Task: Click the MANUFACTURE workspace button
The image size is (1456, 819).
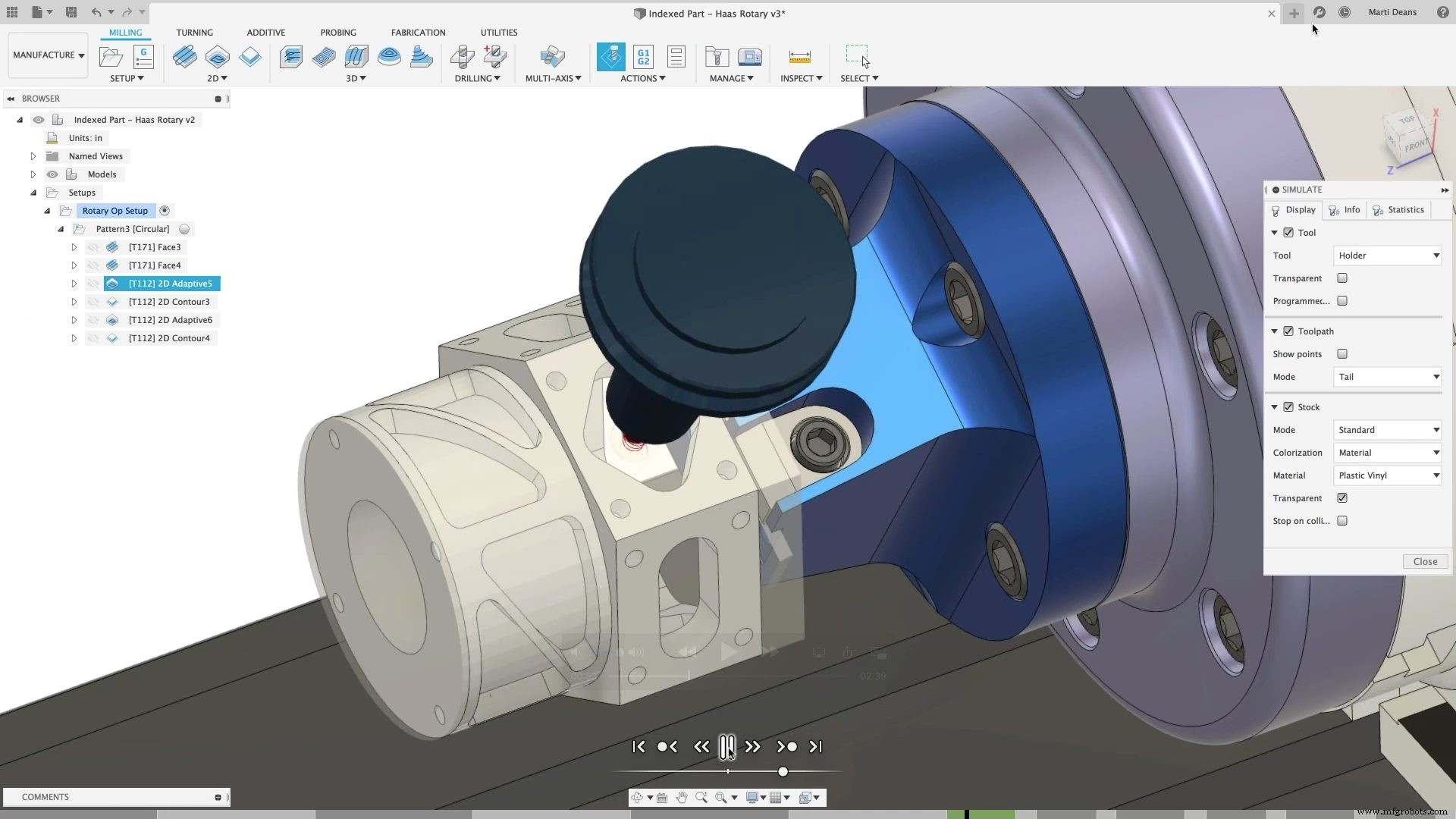Action: click(47, 55)
